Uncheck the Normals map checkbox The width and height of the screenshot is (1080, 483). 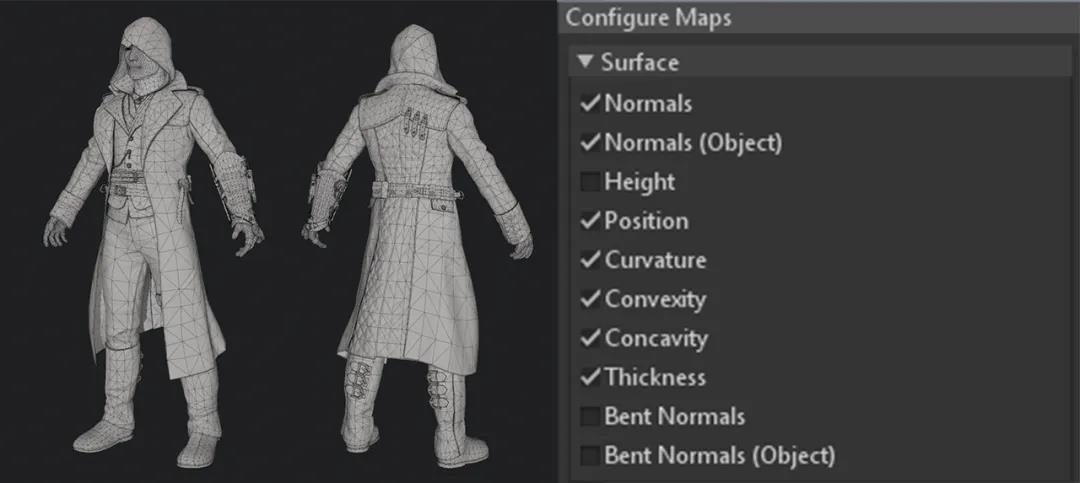(x=590, y=103)
